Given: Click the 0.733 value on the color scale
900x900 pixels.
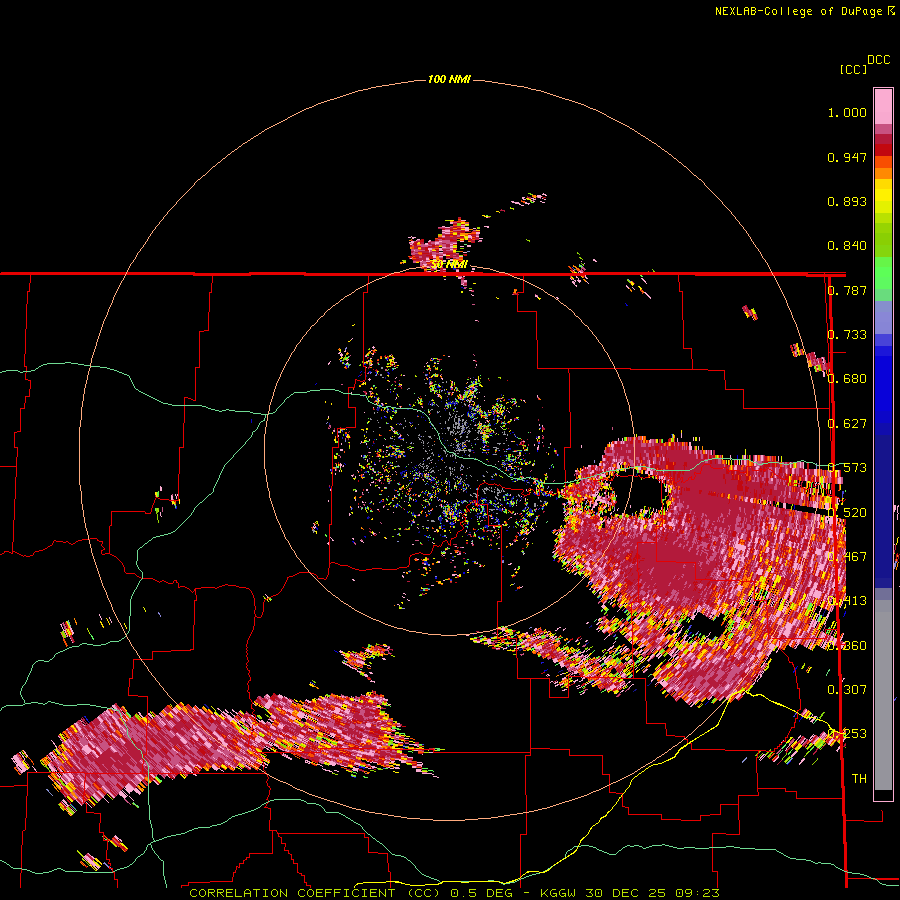Looking at the screenshot, I should (x=847, y=335).
